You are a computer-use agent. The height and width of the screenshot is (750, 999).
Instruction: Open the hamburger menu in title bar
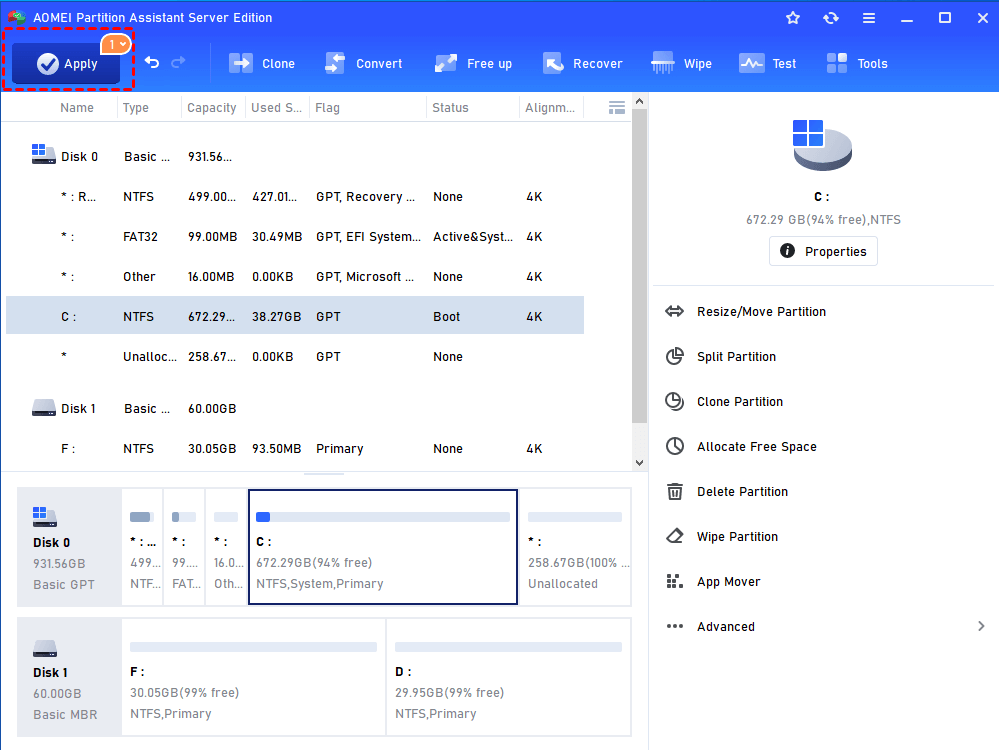click(868, 18)
